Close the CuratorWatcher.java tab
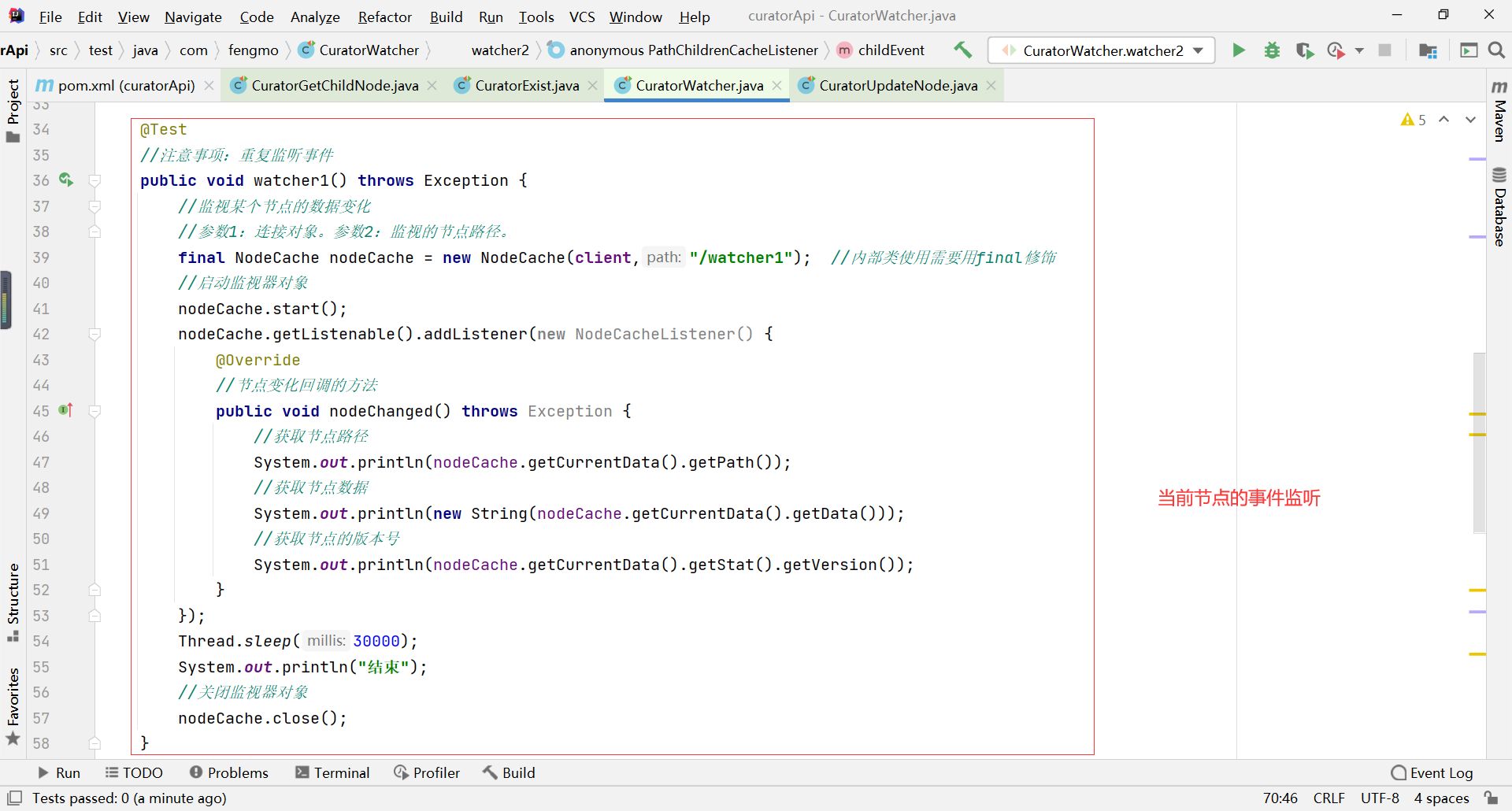1512x811 pixels. 776,85
